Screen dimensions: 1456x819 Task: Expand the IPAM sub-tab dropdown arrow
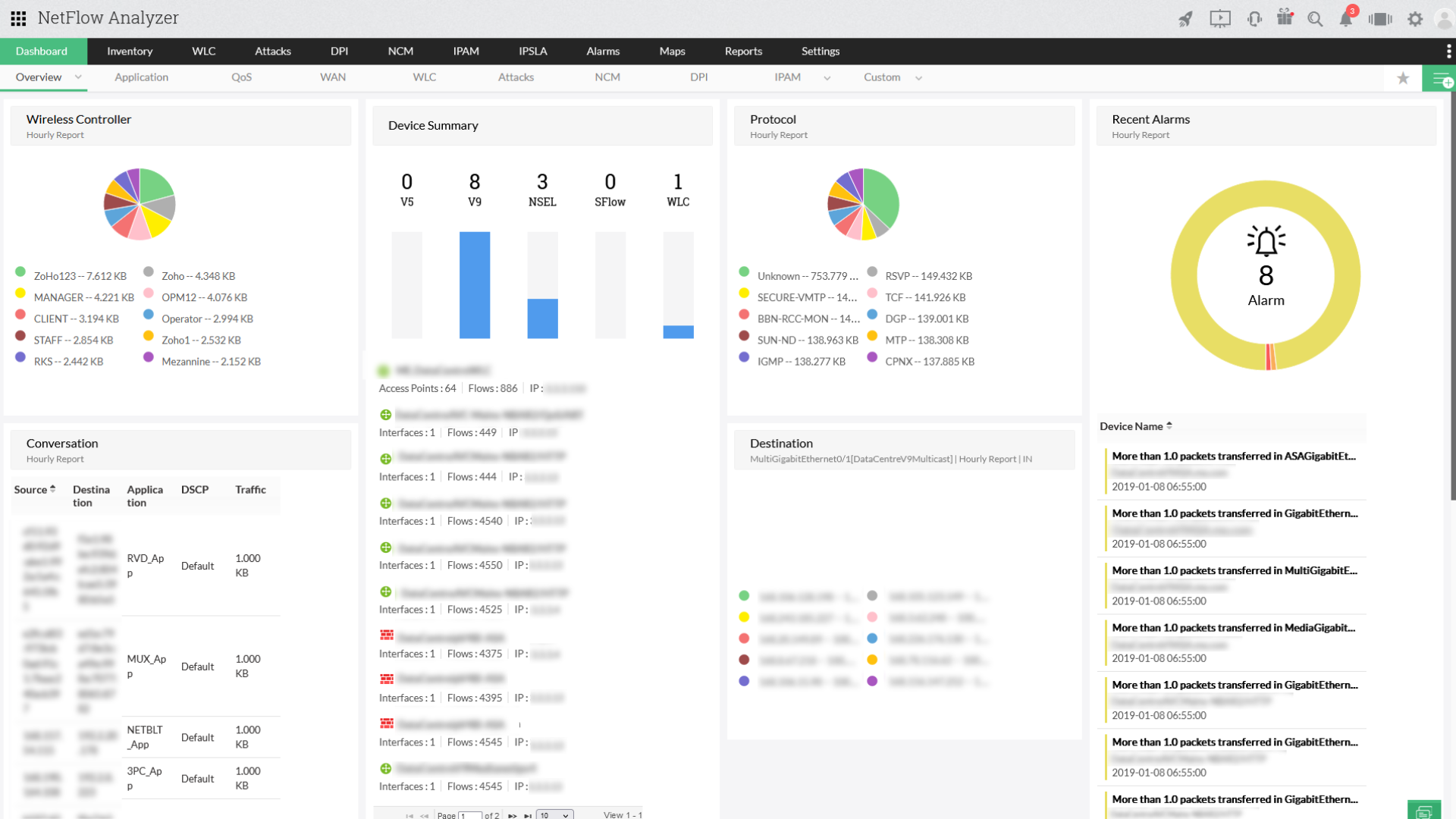tap(827, 78)
